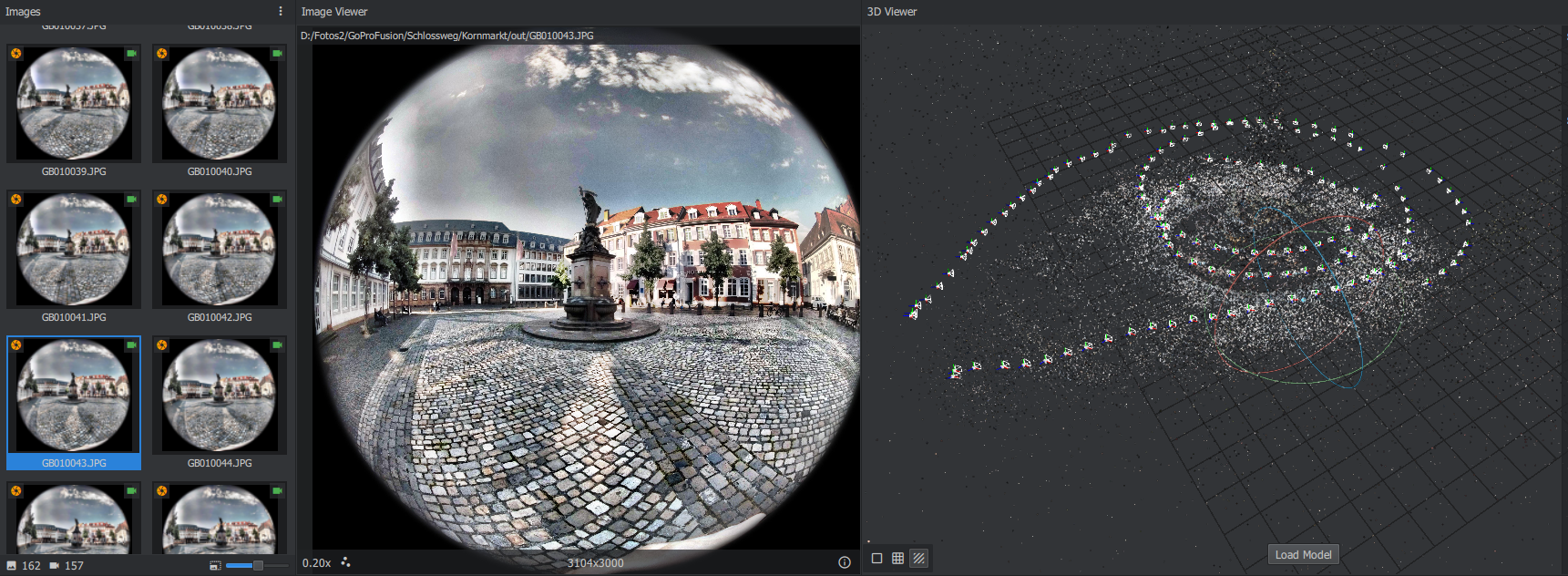The height and width of the screenshot is (576, 1568).
Task: Click the reconstructed cameras icon beside 157
Action: pos(55,566)
